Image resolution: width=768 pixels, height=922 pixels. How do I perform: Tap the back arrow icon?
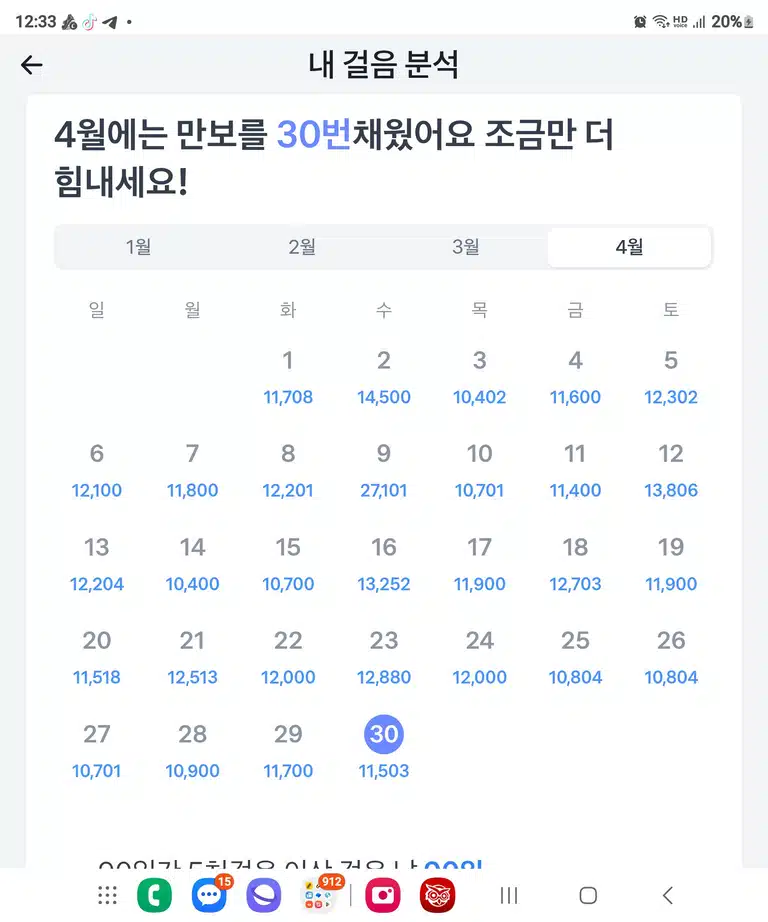32,65
